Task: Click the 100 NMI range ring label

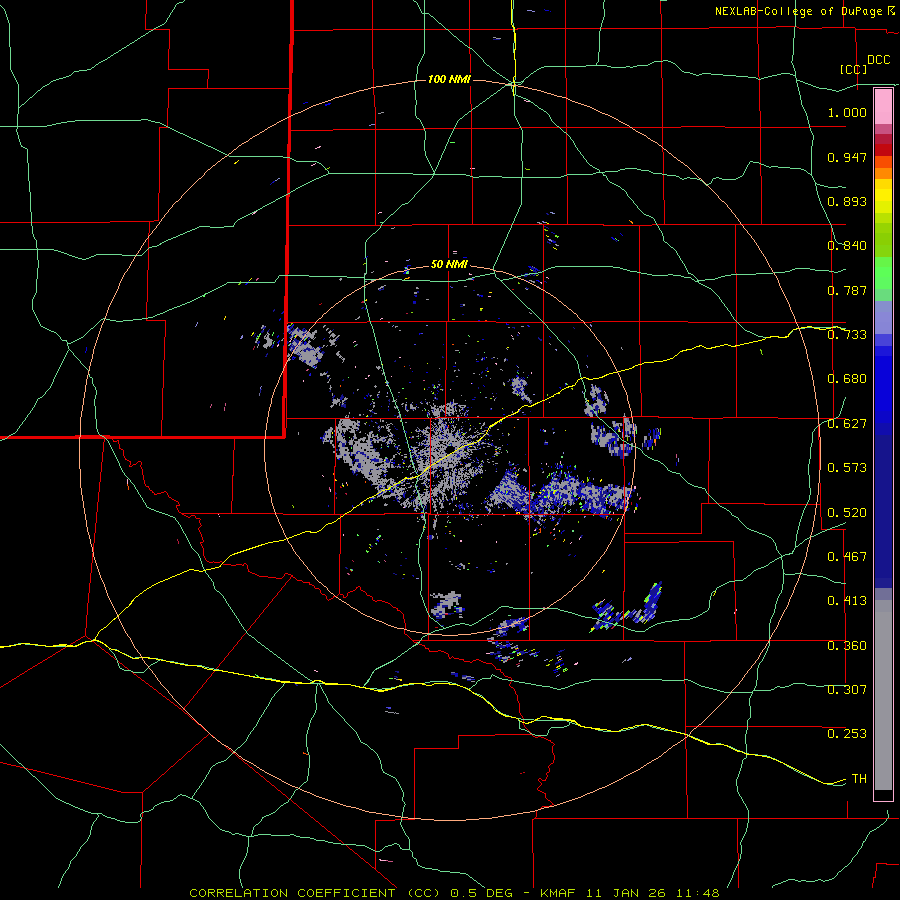Action: [449, 79]
